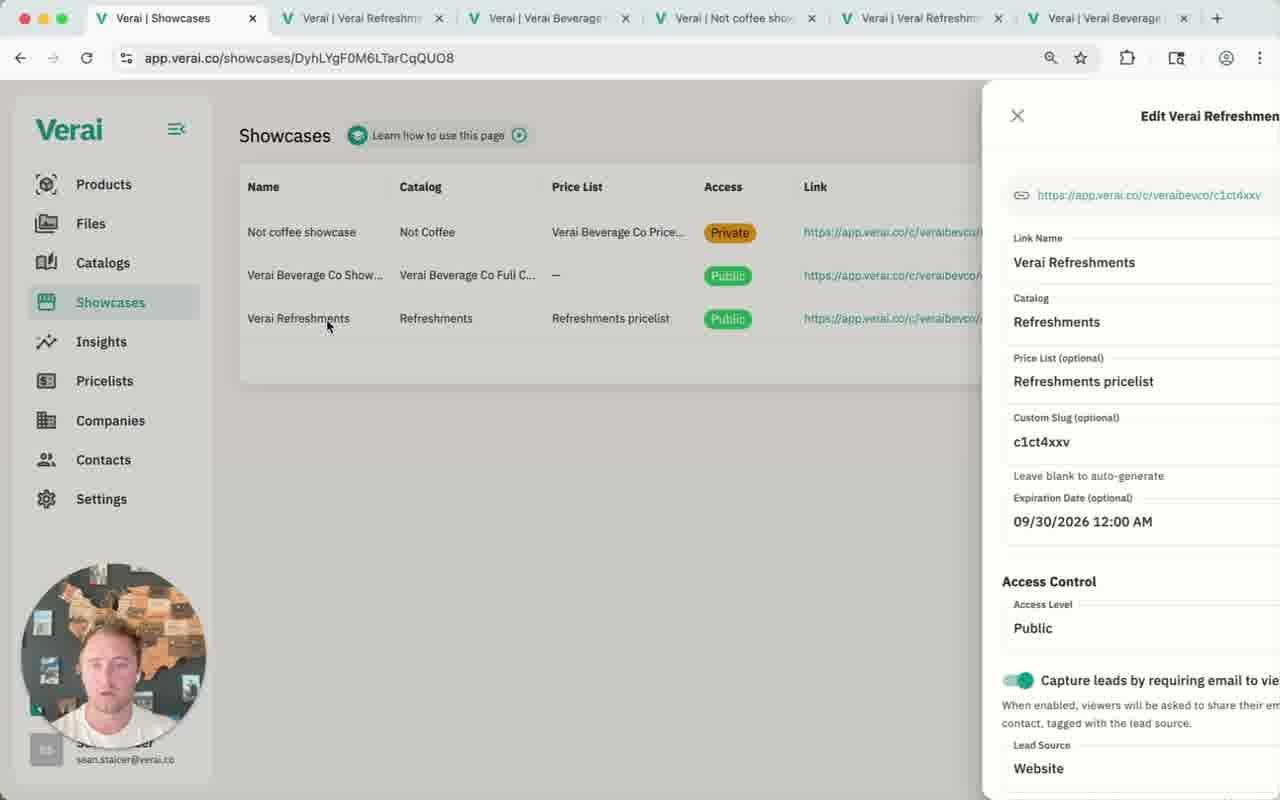Click the Verai logo
This screenshot has height=800, width=1280.
[69, 129]
